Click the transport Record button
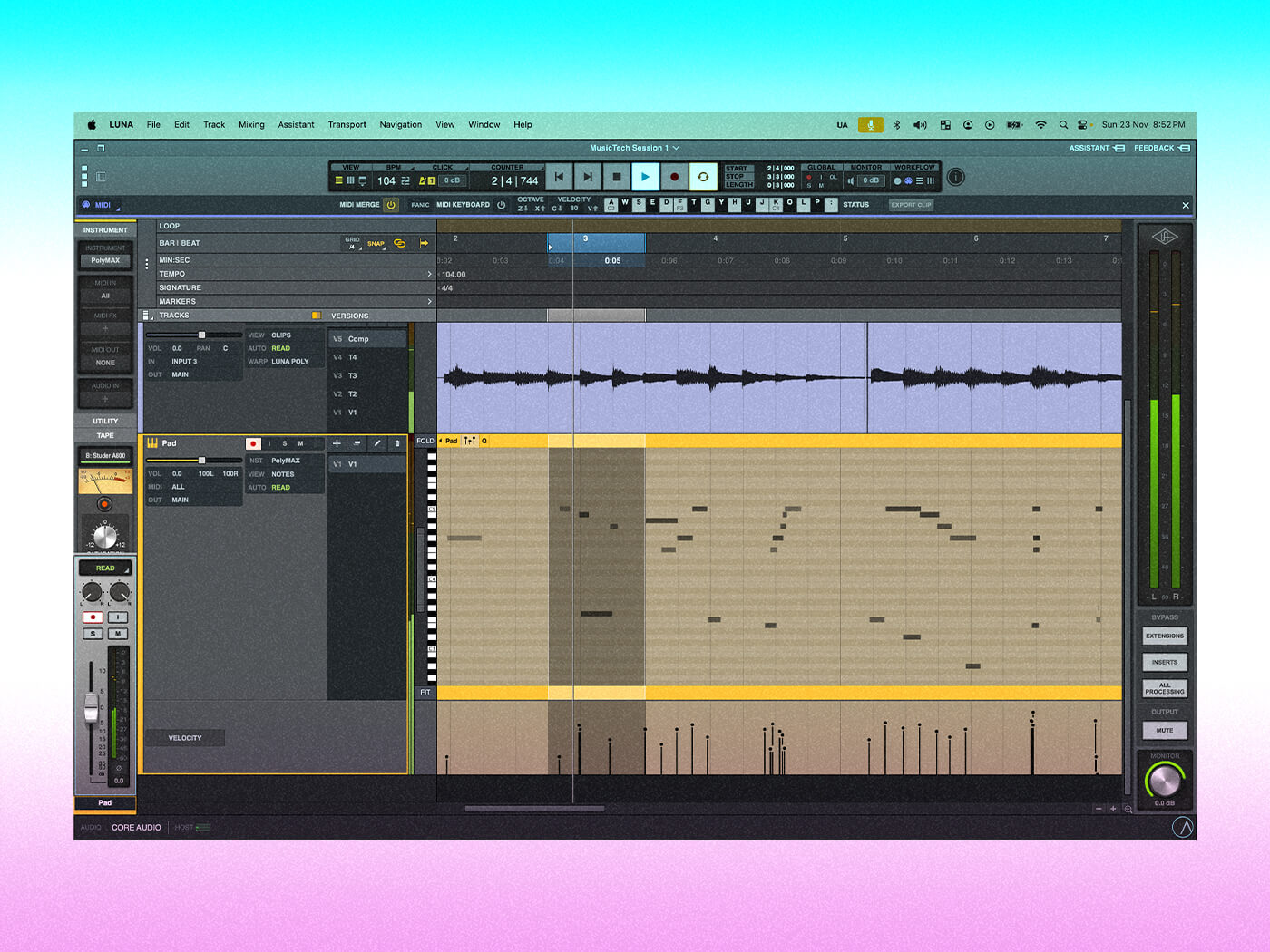This screenshot has height=952, width=1270. [x=674, y=178]
